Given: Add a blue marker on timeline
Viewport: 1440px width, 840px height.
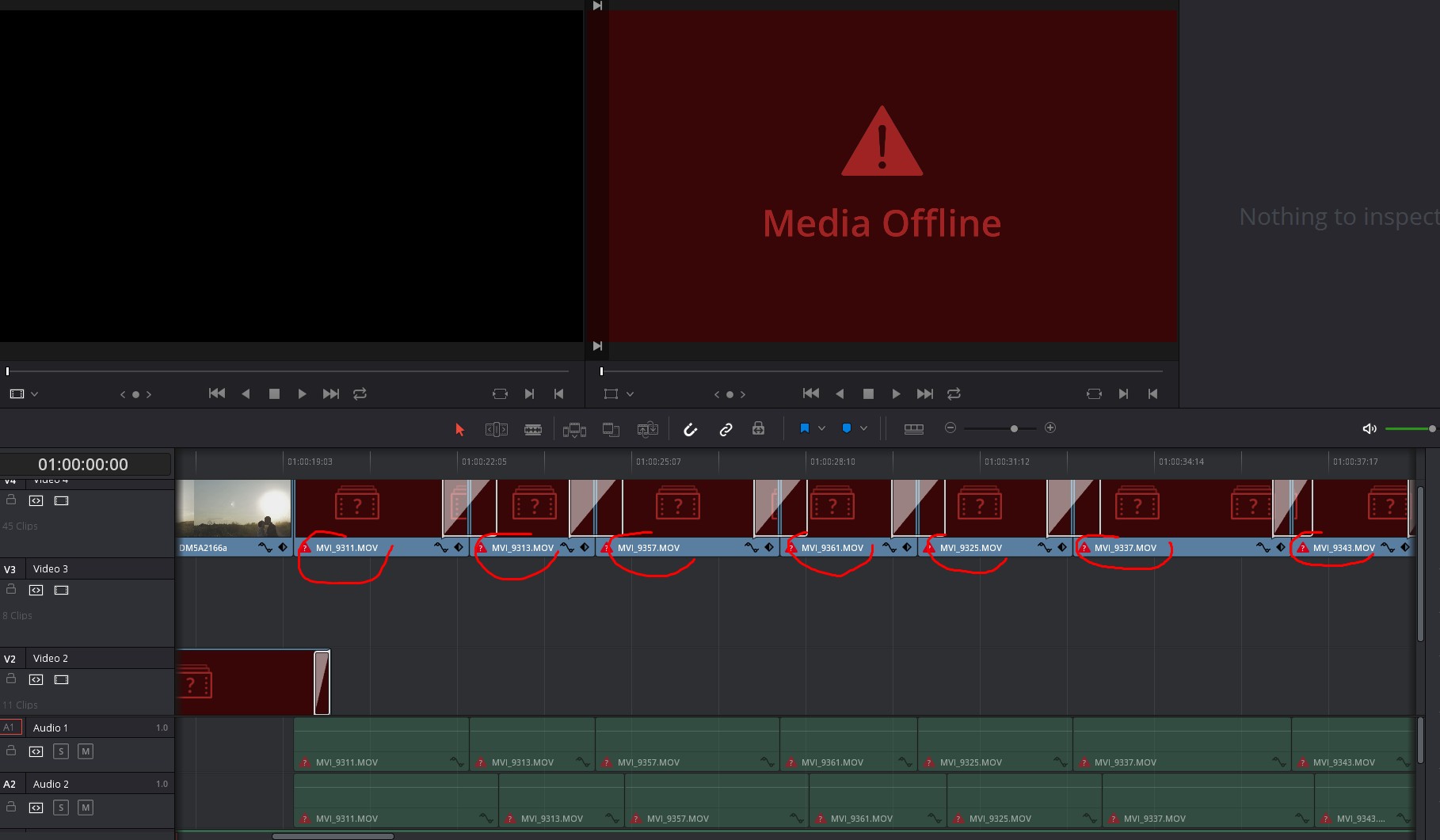Looking at the screenshot, I should coord(846,428).
